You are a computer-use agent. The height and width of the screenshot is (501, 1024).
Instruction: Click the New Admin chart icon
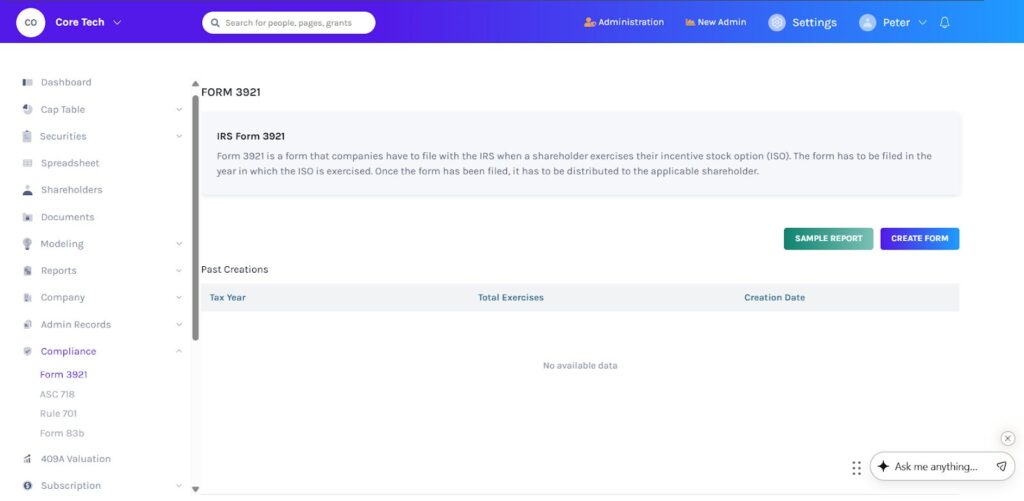(690, 22)
